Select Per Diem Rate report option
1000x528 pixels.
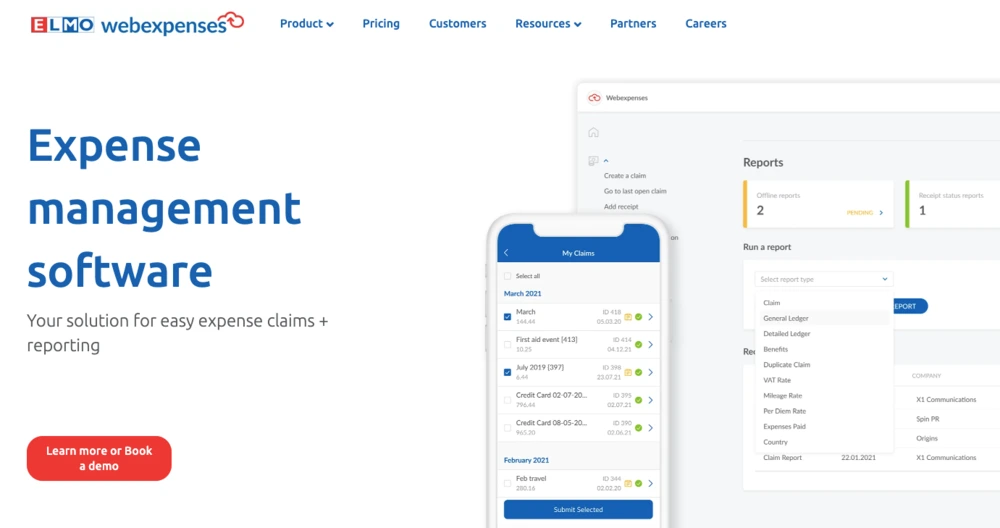pos(784,411)
